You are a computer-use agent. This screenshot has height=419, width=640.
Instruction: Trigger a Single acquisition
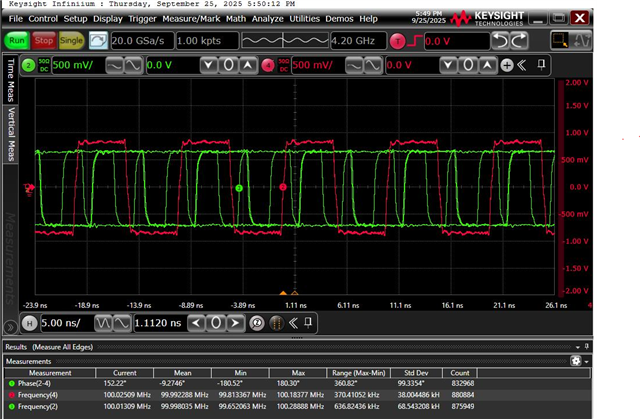[71, 41]
